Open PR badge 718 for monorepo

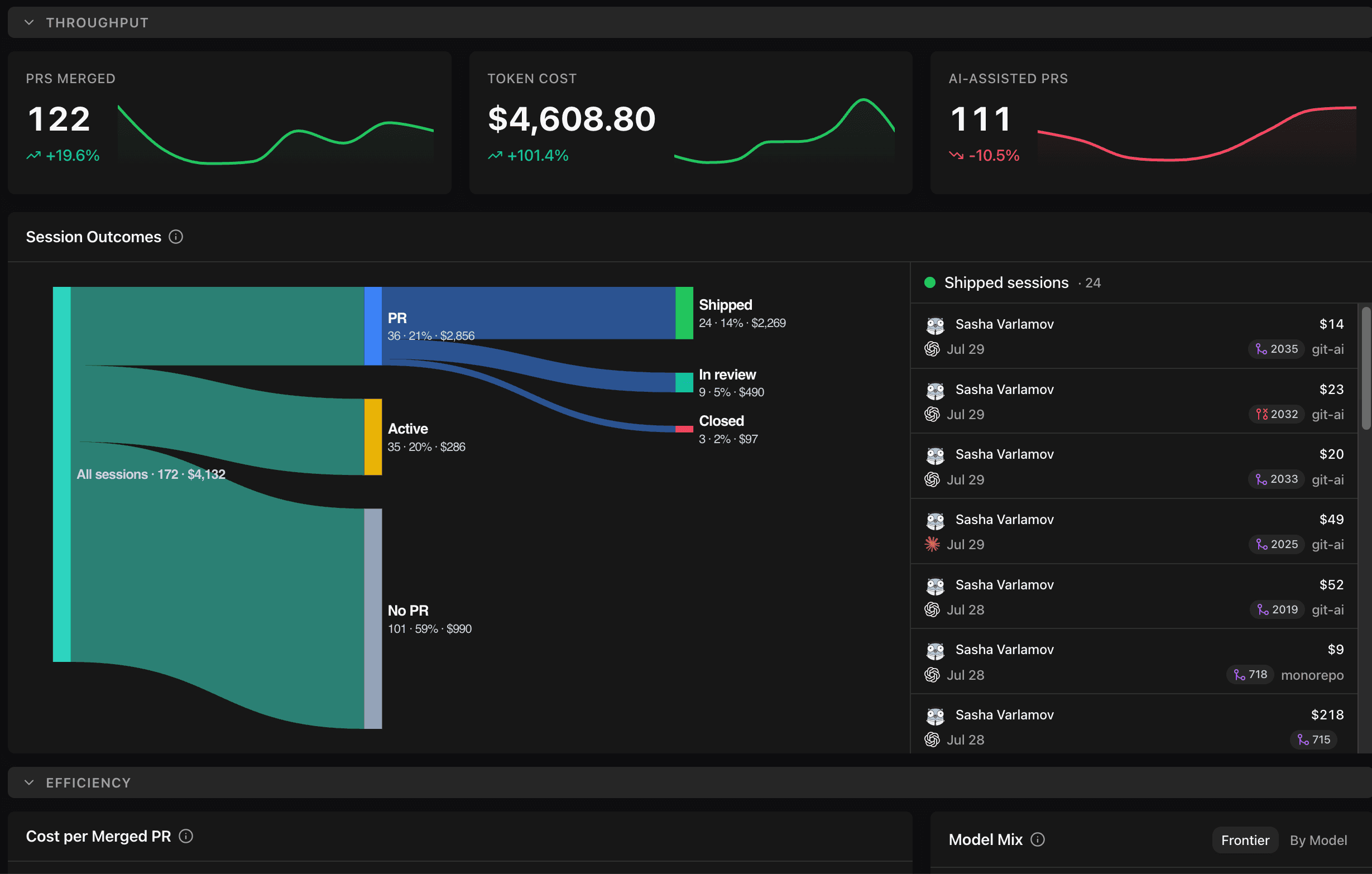click(x=1250, y=675)
